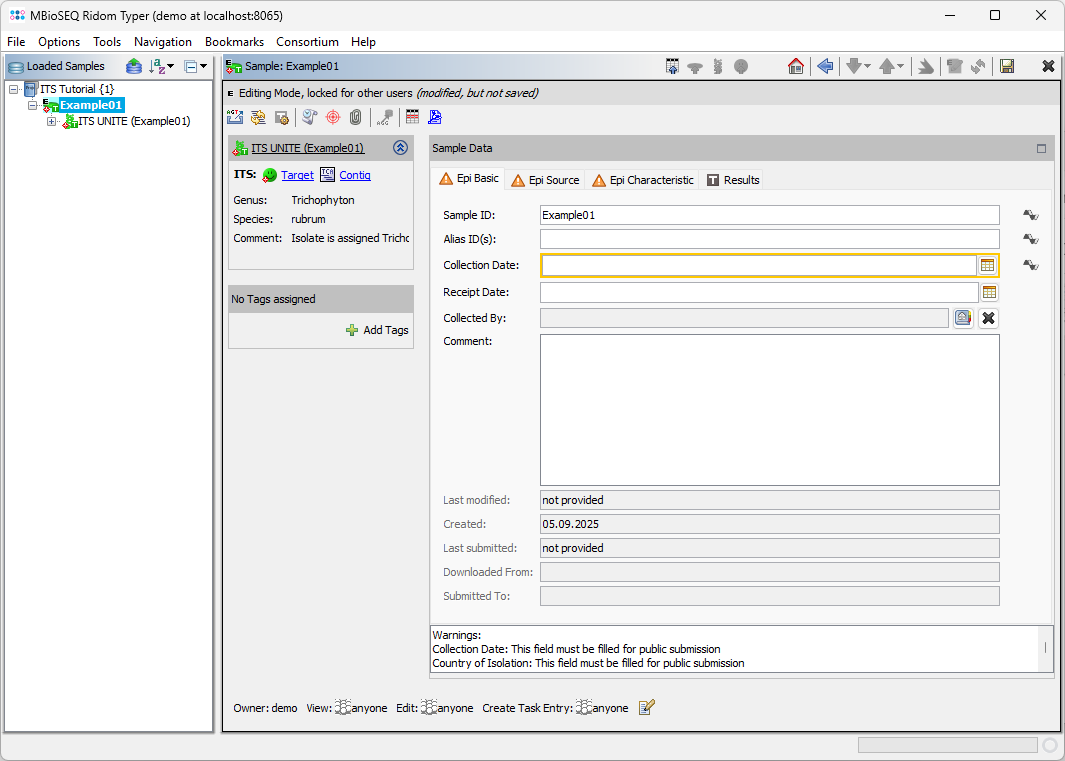The image size is (1065, 761).
Task: Open targets via the red crosshair icon
Action: [x=331, y=117]
